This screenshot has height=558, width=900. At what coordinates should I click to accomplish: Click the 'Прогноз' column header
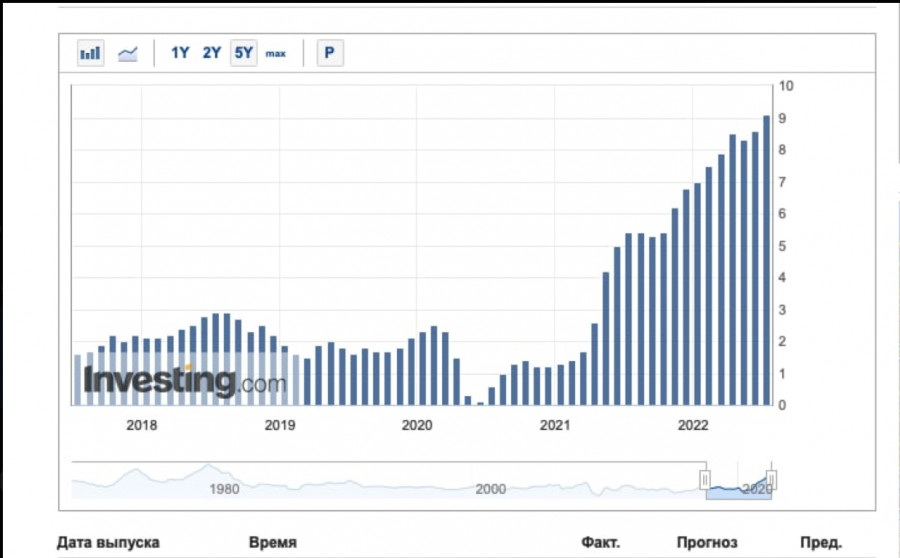pyautogui.click(x=706, y=542)
